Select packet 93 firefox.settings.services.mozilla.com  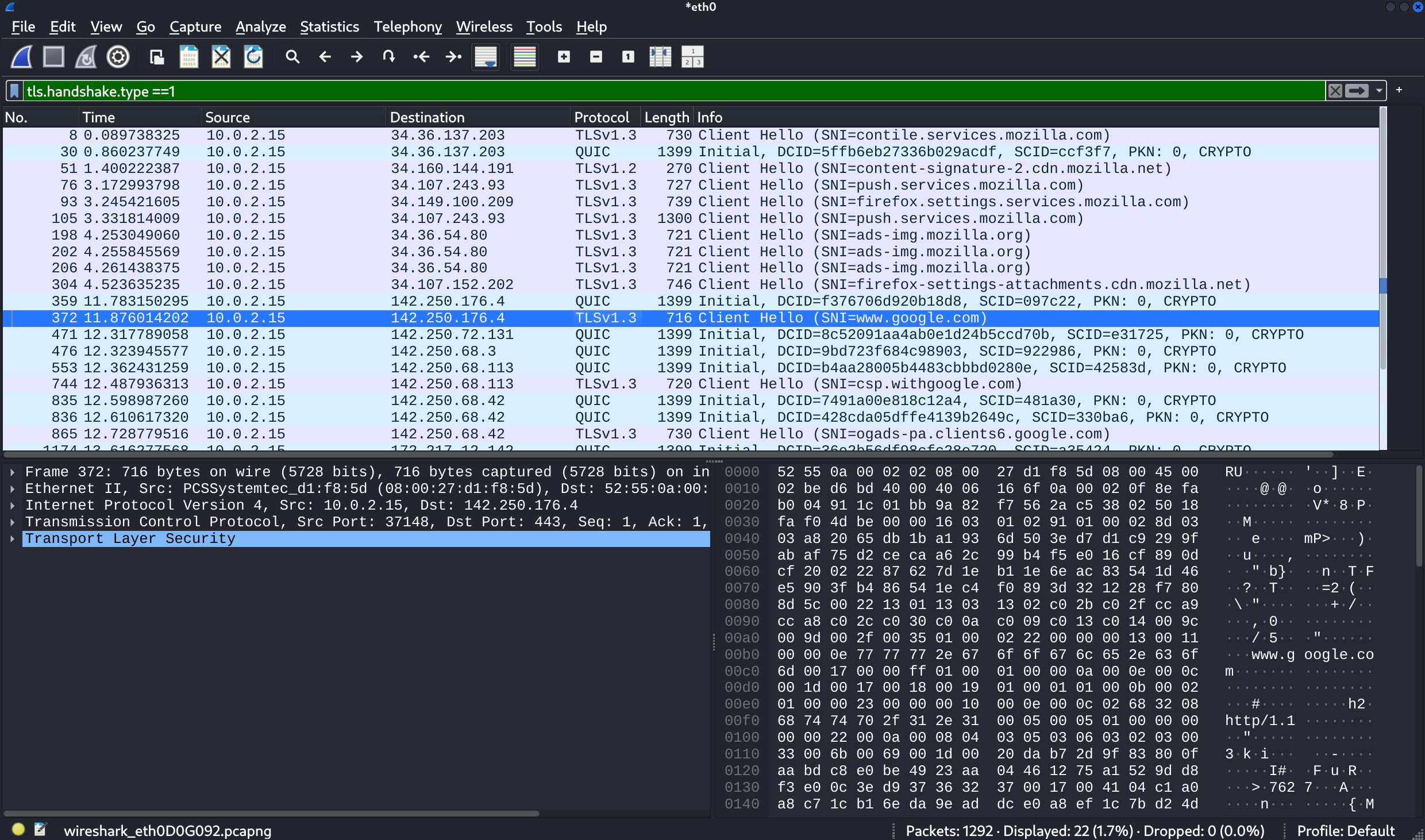point(691,202)
